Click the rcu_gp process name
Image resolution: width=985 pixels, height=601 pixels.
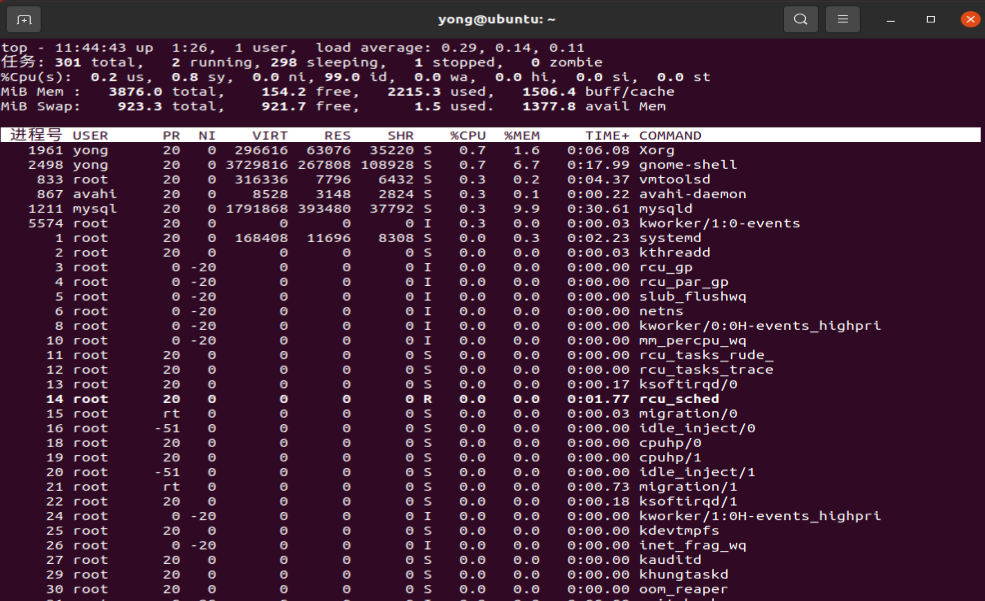click(x=666, y=268)
